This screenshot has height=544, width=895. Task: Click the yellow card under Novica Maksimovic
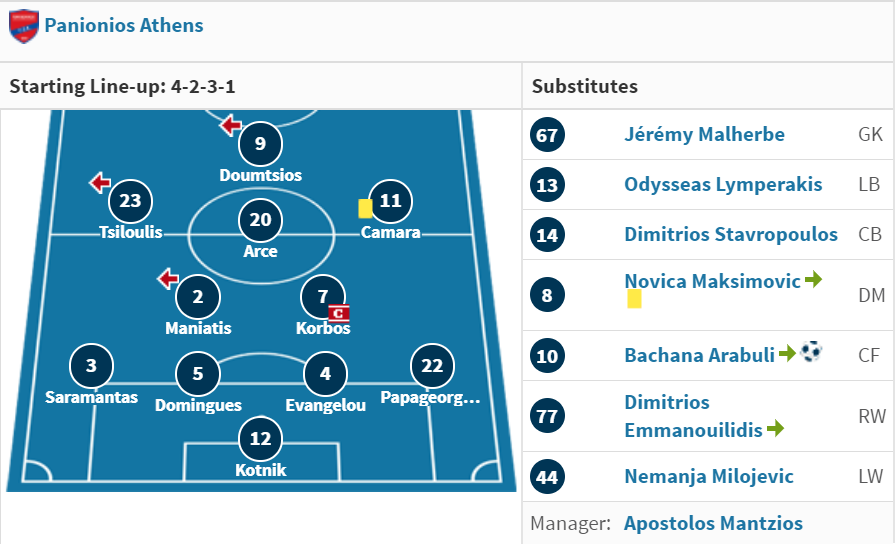pyautogui.click(x=634, y=299)
